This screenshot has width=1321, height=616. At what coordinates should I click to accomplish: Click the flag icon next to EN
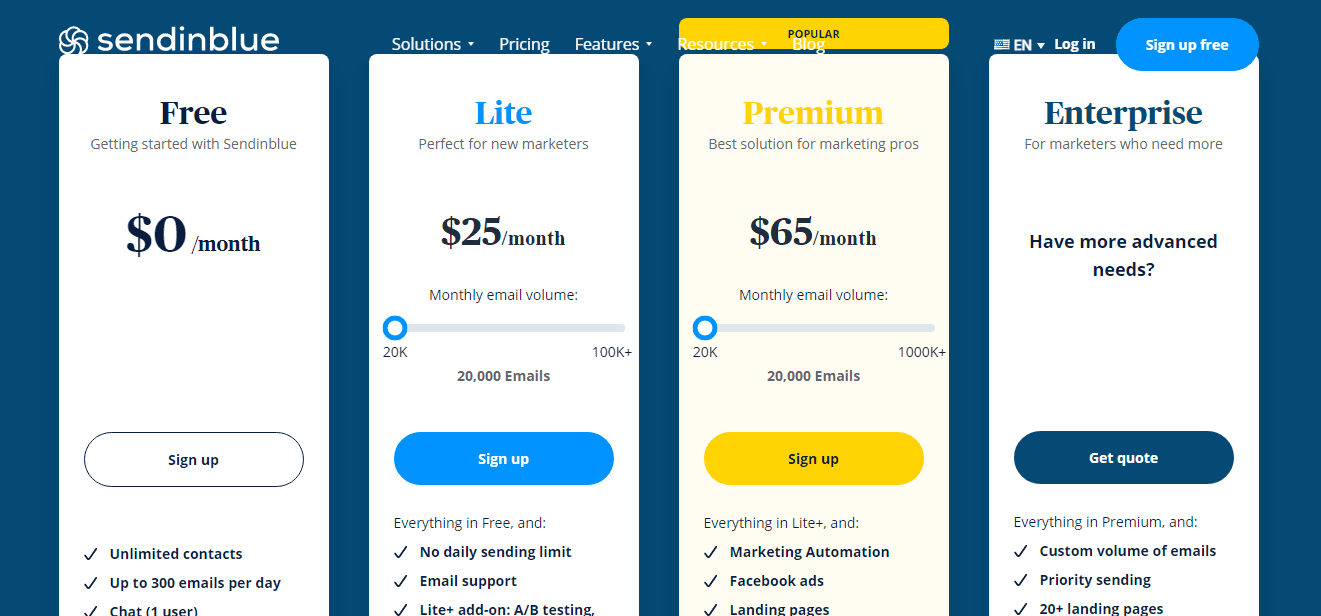[x=1002, y=45]
